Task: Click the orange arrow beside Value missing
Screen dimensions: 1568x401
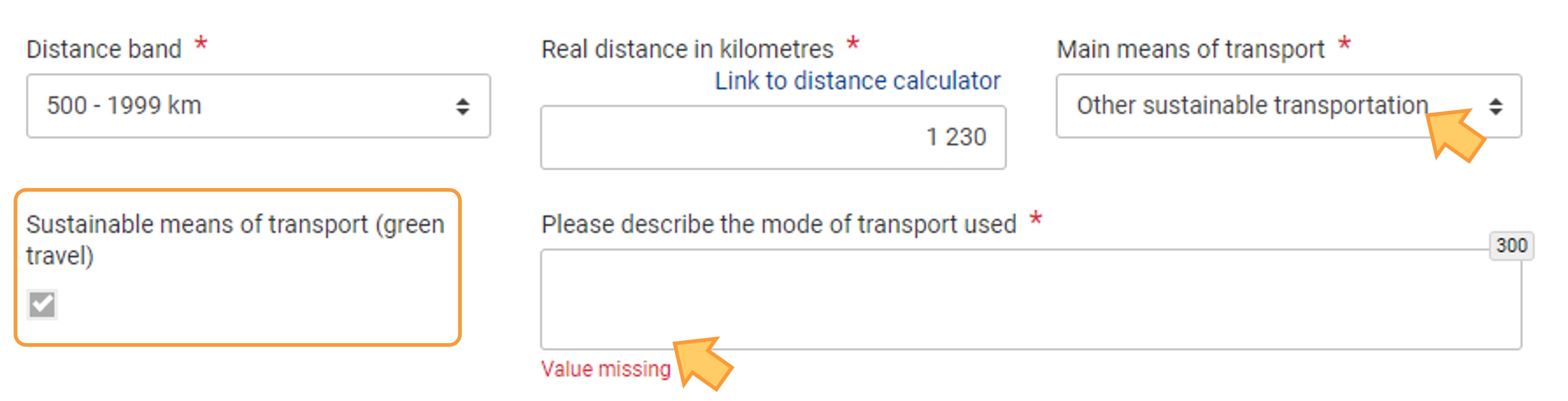Action: tap(702, 363)
